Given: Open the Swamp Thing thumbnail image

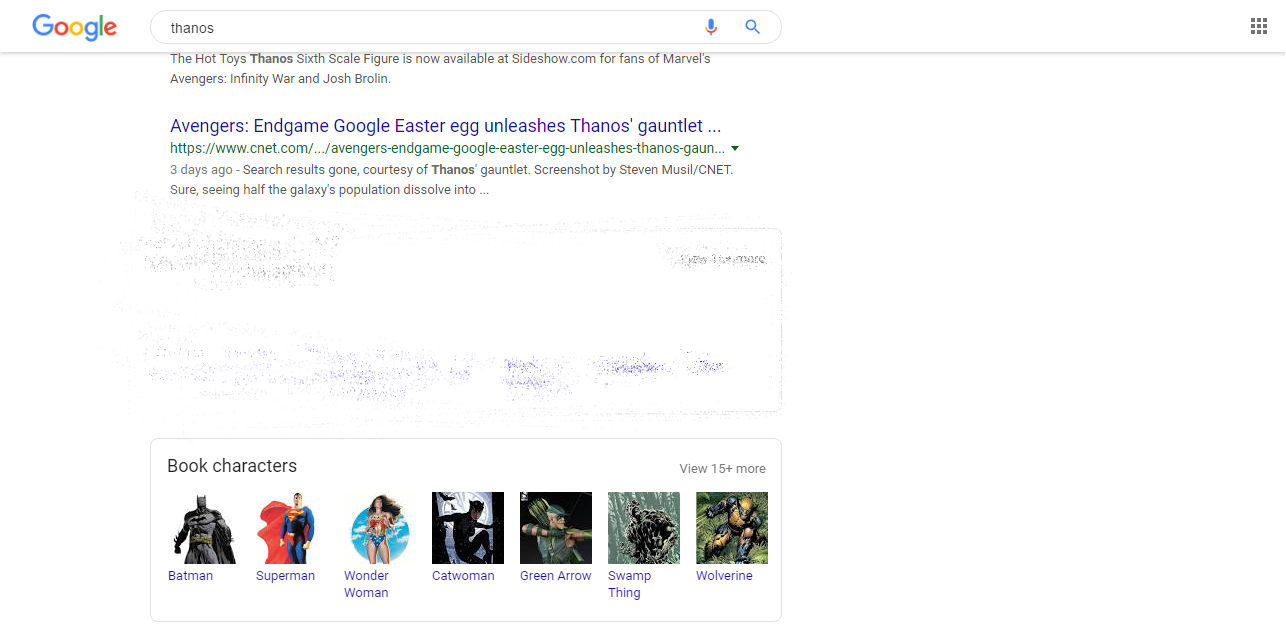Looking at the screenshot, I should (644, 528).
